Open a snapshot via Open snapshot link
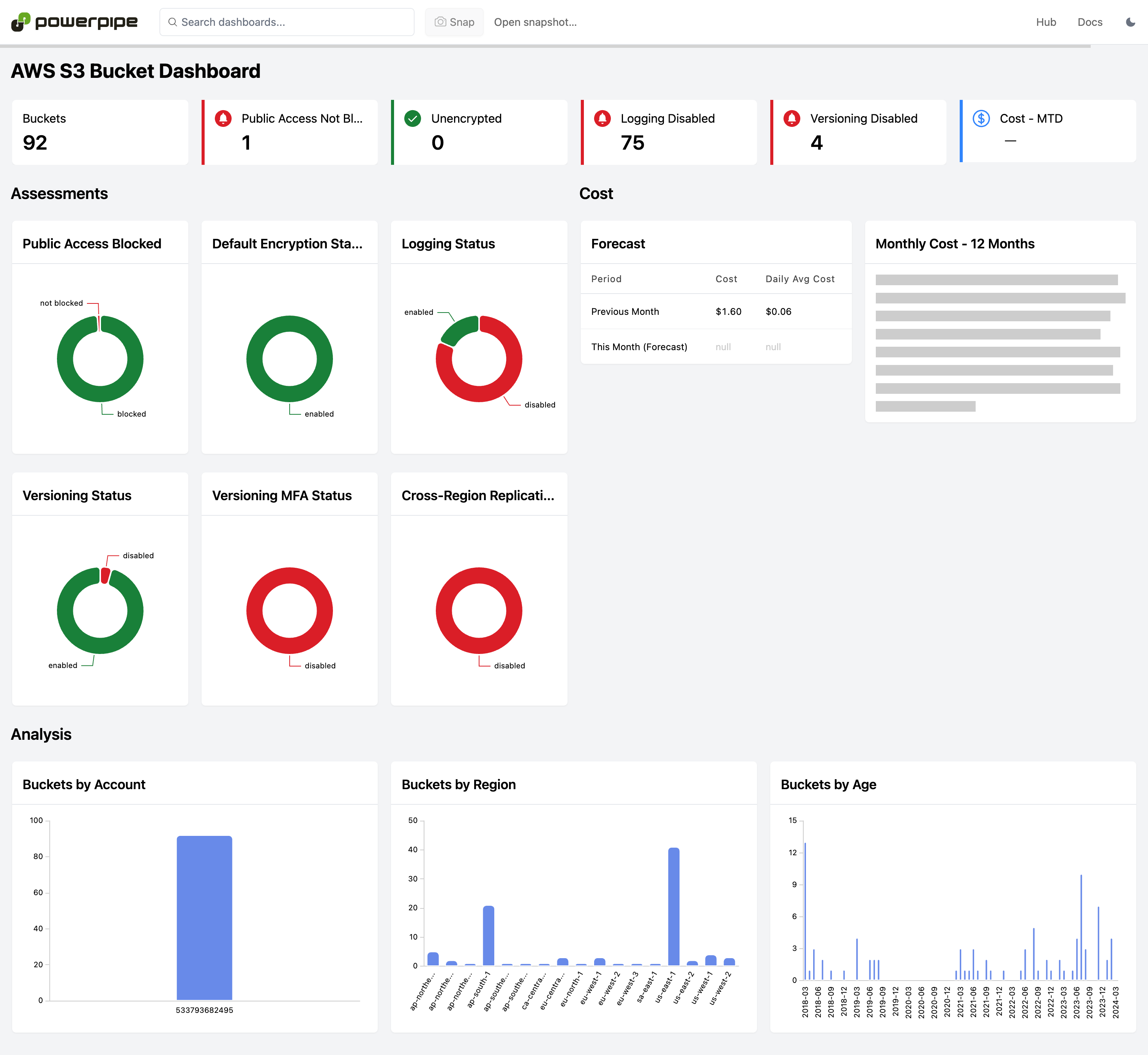 click(x=535, y=22)
